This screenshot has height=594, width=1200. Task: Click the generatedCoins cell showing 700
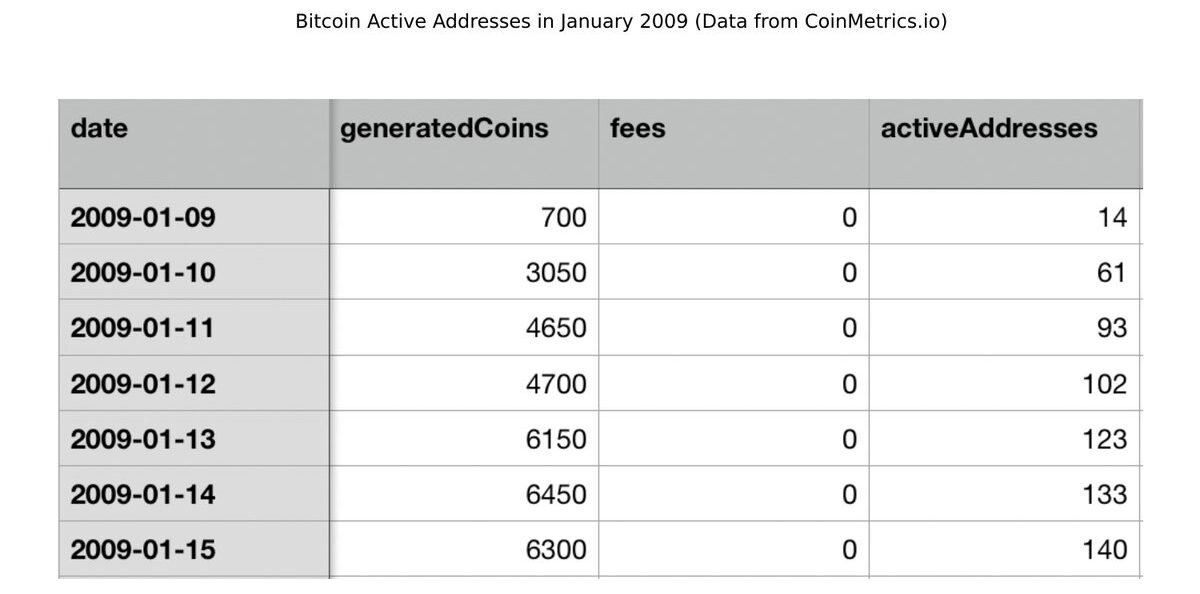click(x=563, y=217)
